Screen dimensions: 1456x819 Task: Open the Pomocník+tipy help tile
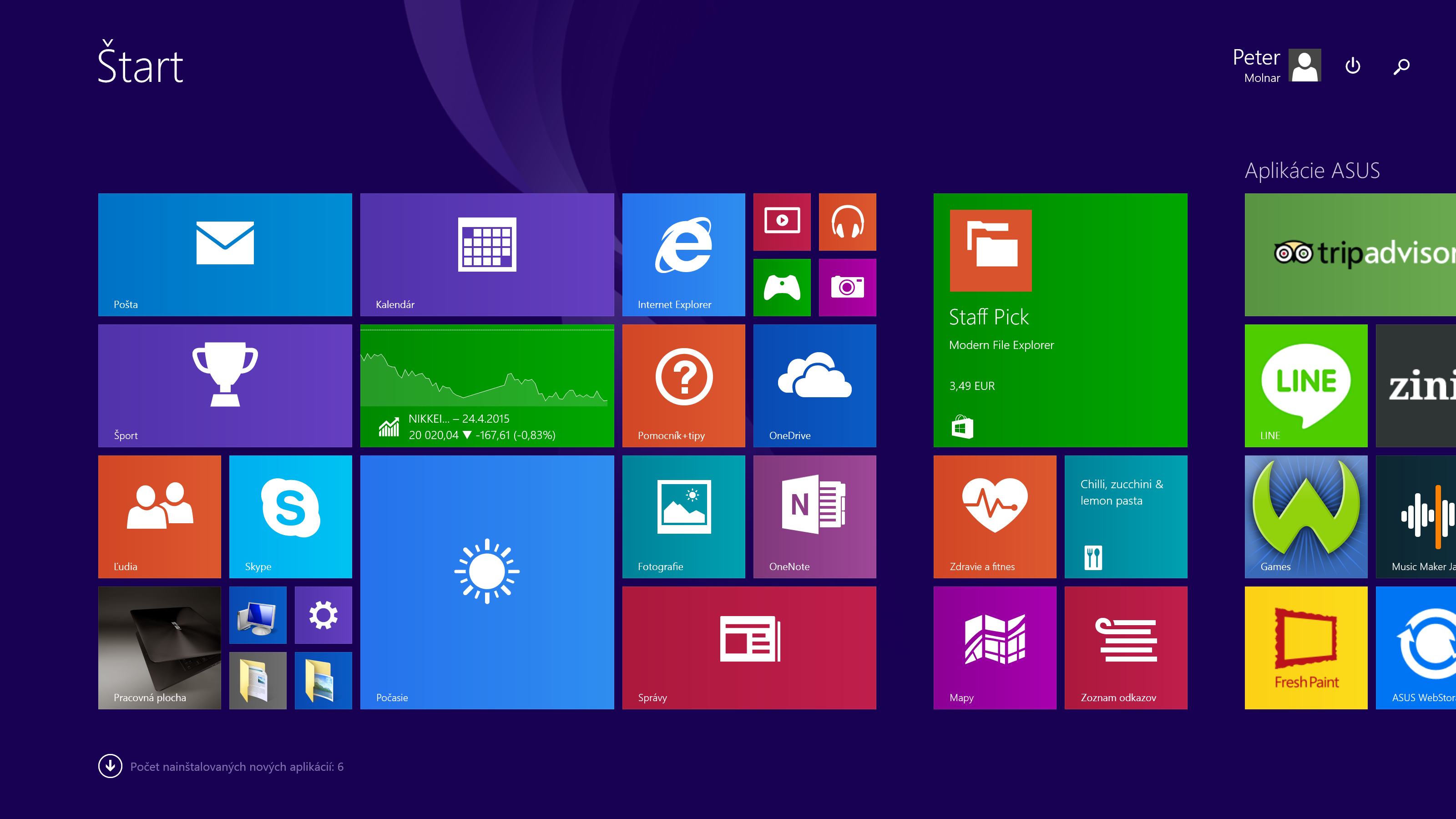pos(683,385)
